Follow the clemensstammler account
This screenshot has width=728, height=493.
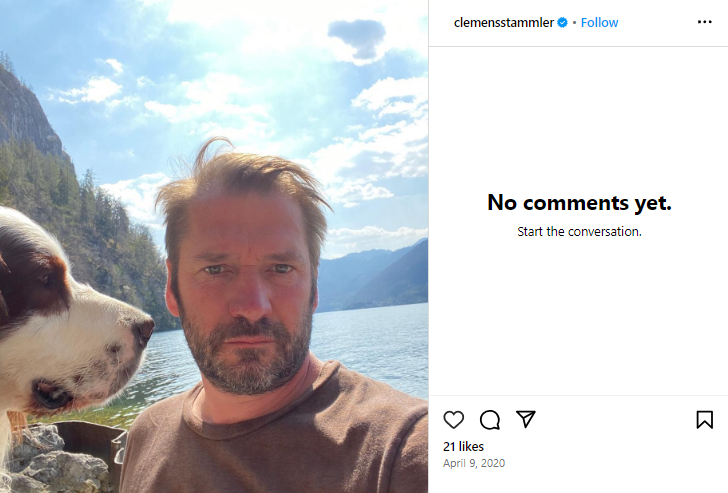pyautogui.click(x=599, y=22)
